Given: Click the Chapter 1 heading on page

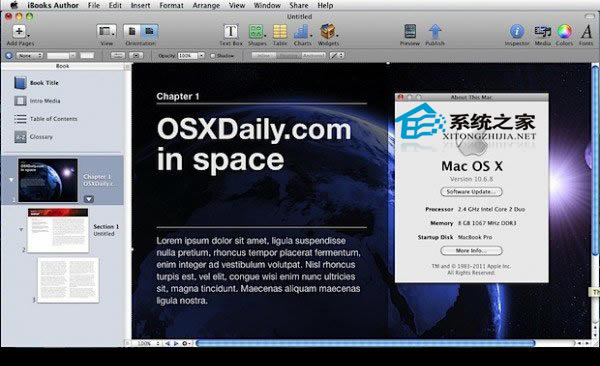Looking at the screenshot, I should tap(178, 96).
